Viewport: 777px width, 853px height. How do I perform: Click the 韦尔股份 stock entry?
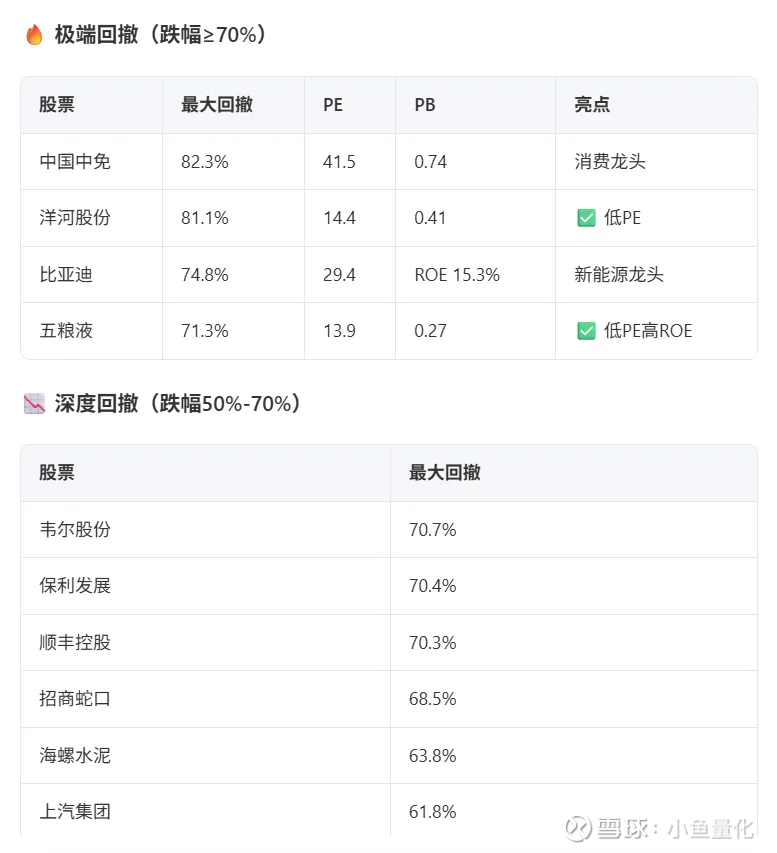[x=75, y=529]
